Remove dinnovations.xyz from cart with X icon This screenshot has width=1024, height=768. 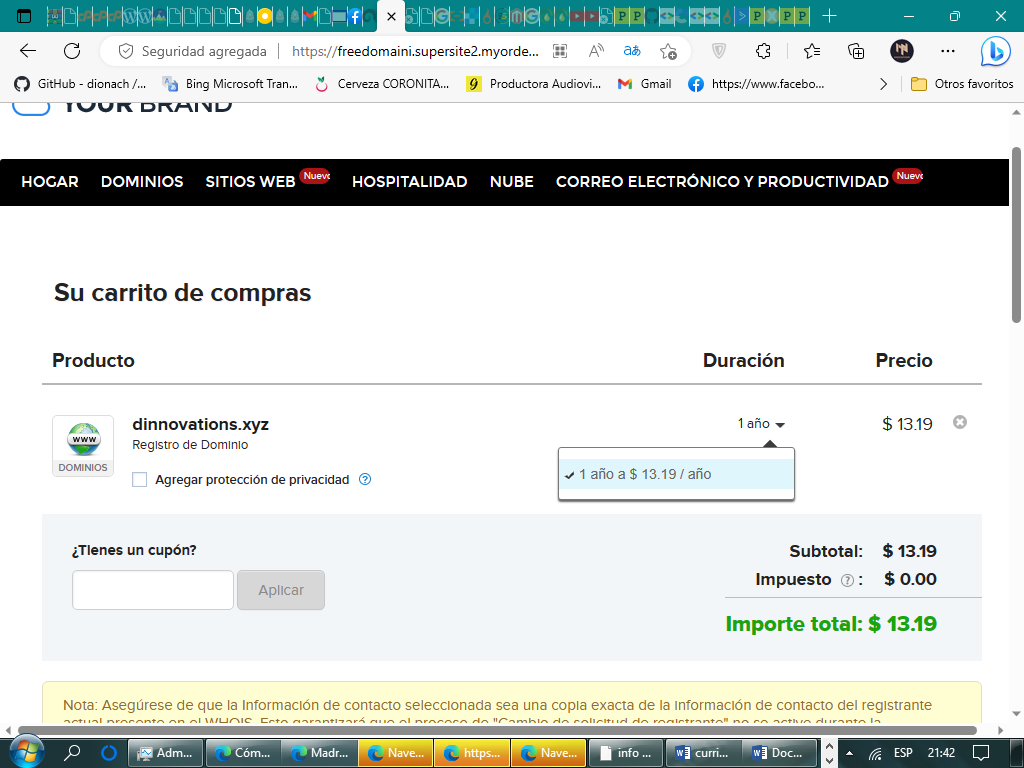[x=959, y=423]
